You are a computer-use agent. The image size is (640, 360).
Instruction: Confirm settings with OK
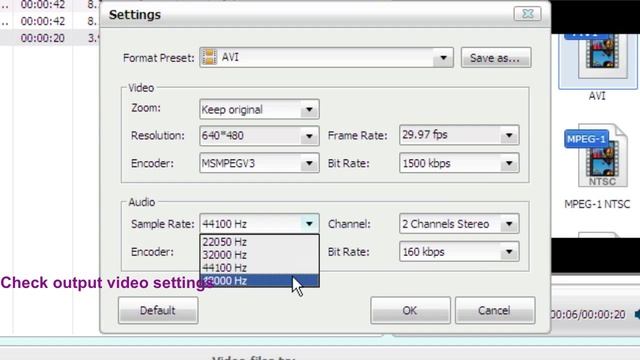tap(410, 311)
